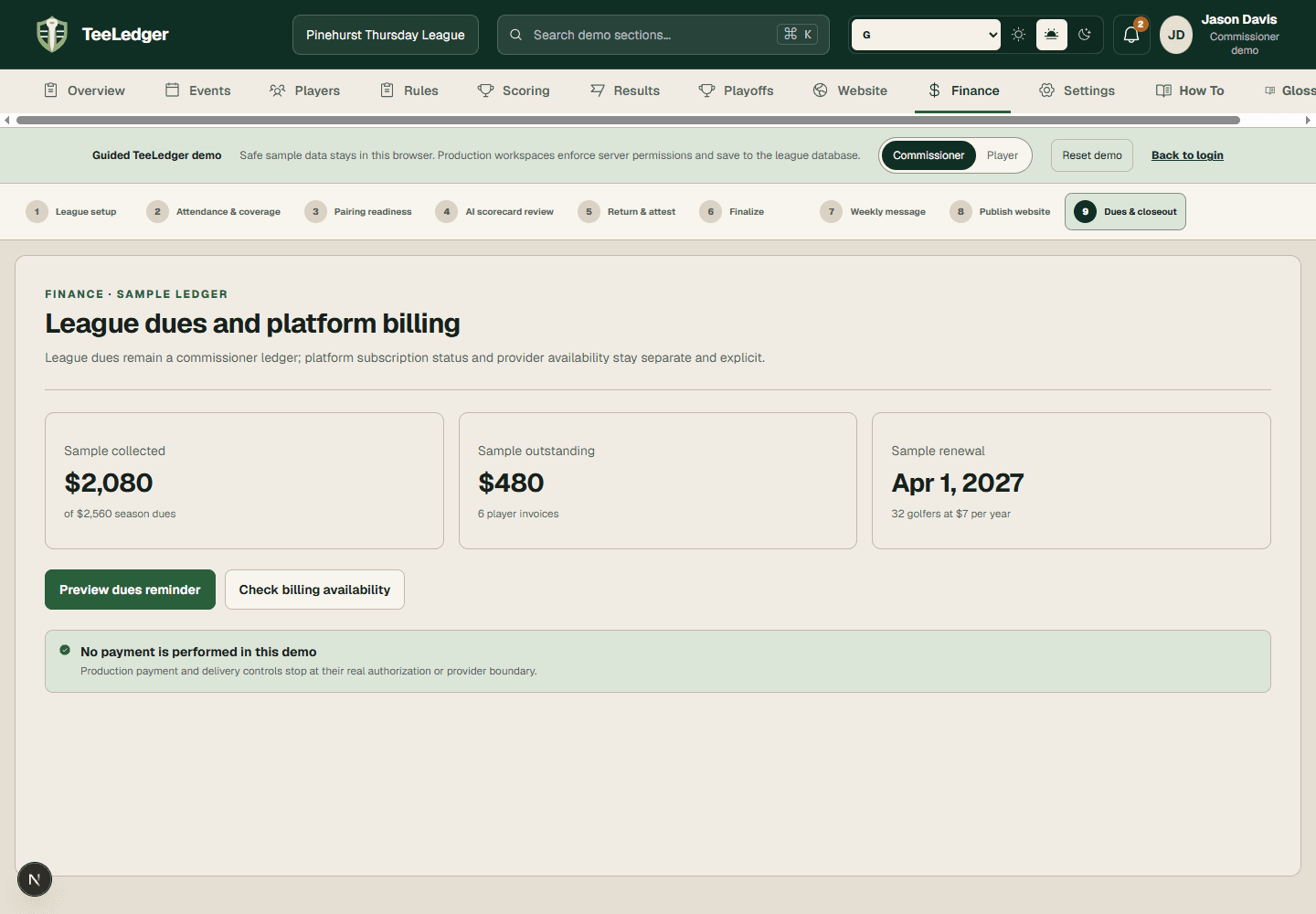Select step 4 AI scorecard review

(495, 211)
